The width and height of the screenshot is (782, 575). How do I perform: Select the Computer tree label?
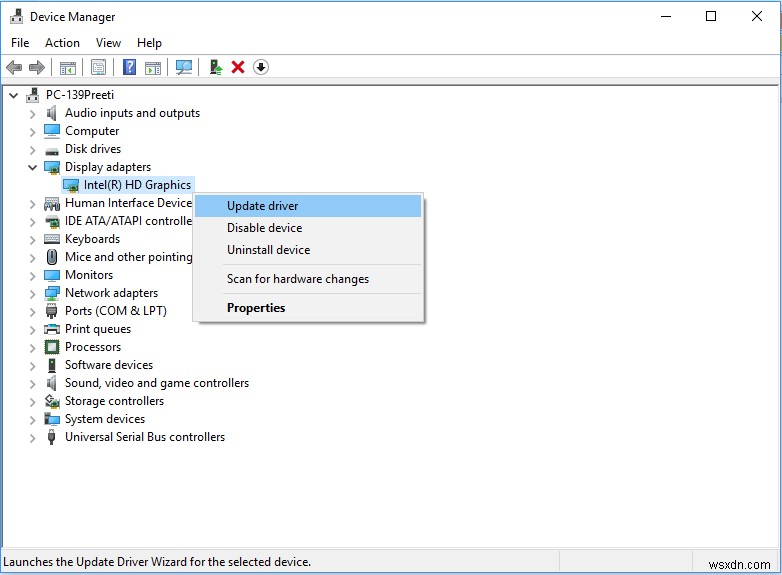click(x=92, y=131)
